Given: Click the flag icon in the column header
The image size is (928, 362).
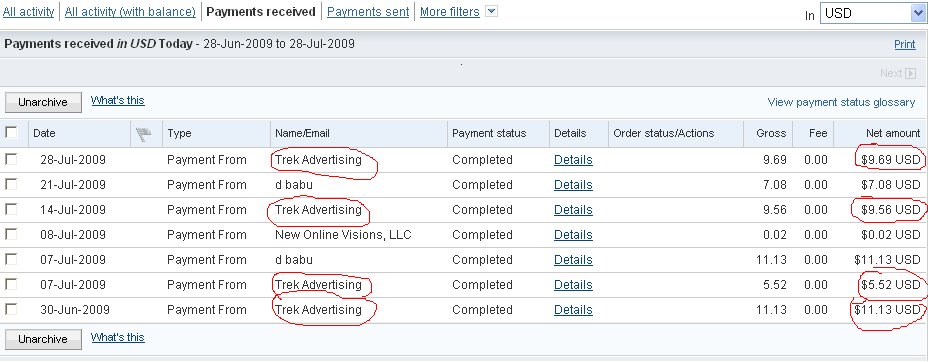Looking at the screenshot, I should tap(143, 135).
